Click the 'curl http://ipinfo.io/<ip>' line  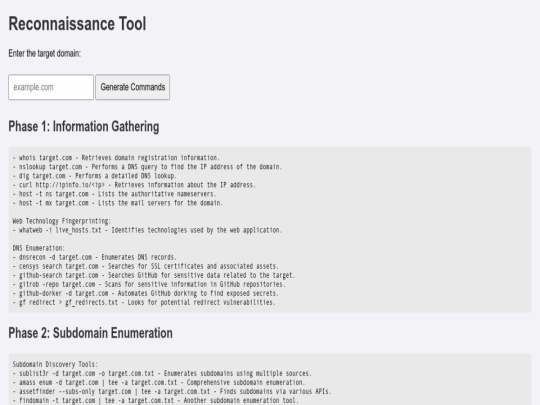[x=134, y=185]
